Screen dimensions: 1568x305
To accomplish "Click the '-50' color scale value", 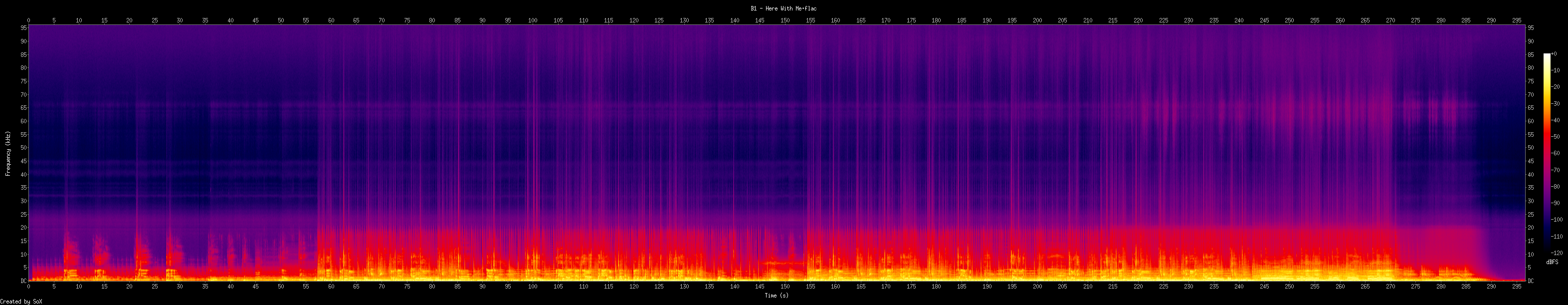I will tap(1555, 137).
